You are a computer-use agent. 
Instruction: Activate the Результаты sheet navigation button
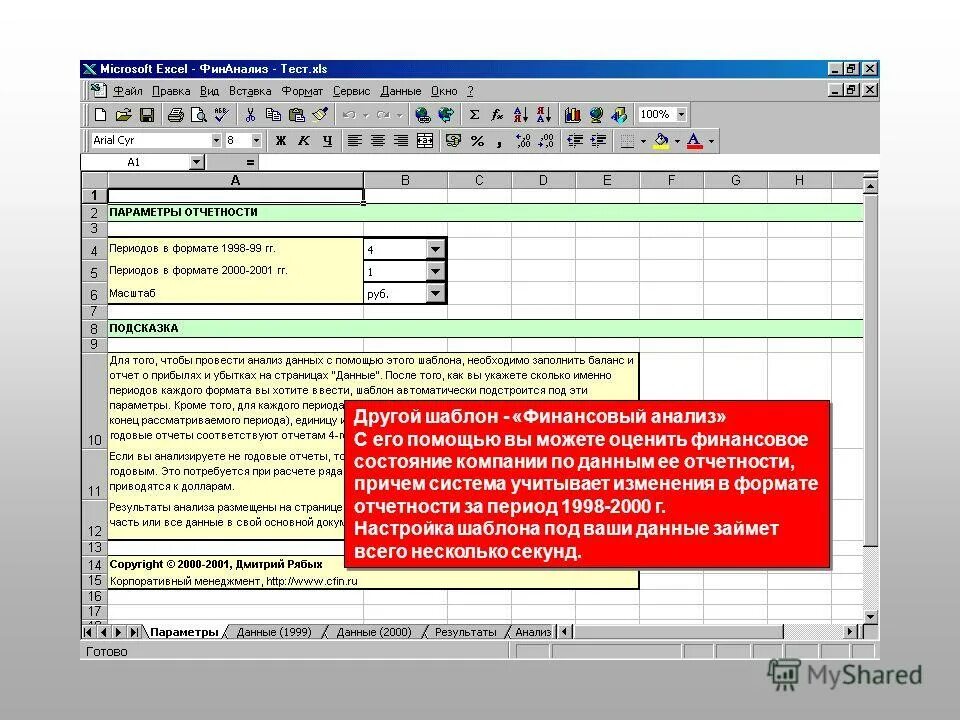[465, 631]
